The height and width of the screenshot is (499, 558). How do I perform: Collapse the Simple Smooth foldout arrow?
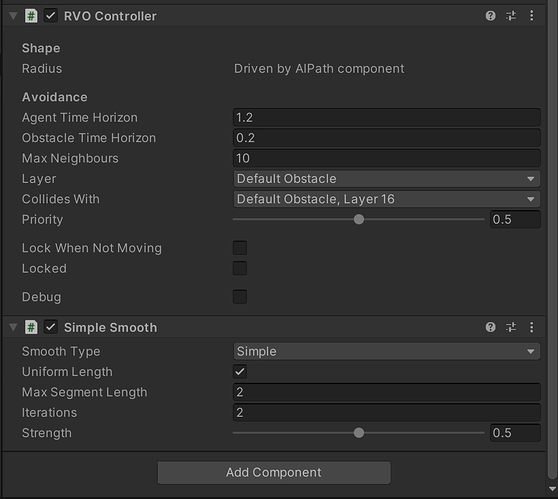pyautogui.click(x=13, y=327)
